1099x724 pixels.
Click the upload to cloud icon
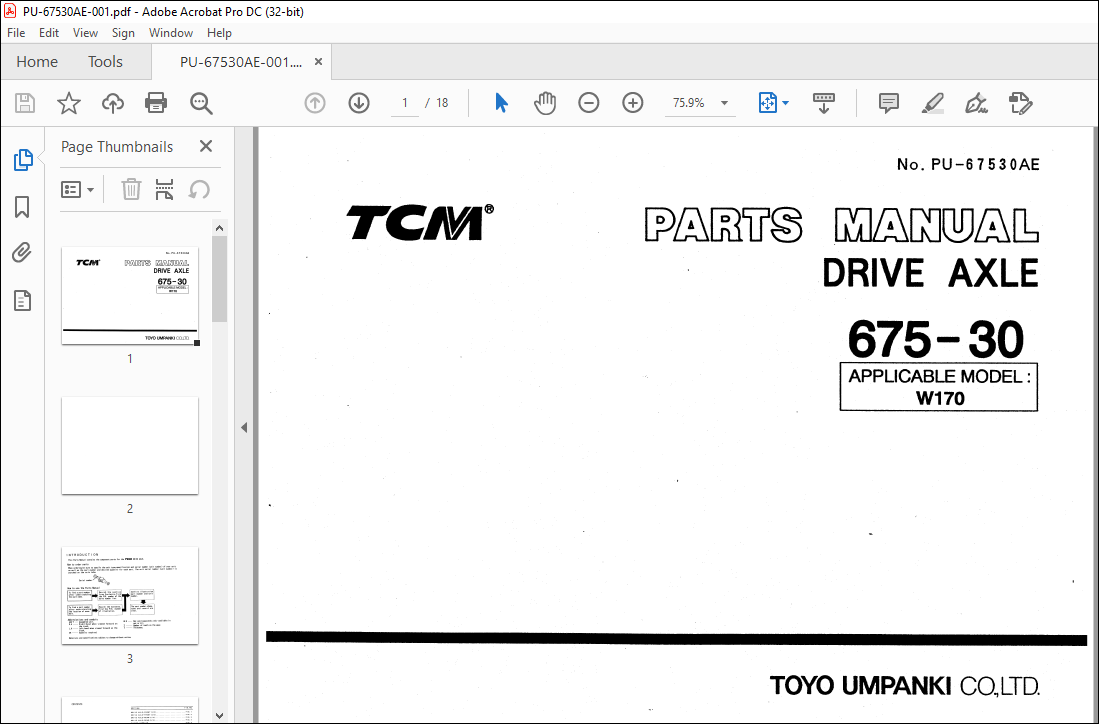tap(112, 103)
